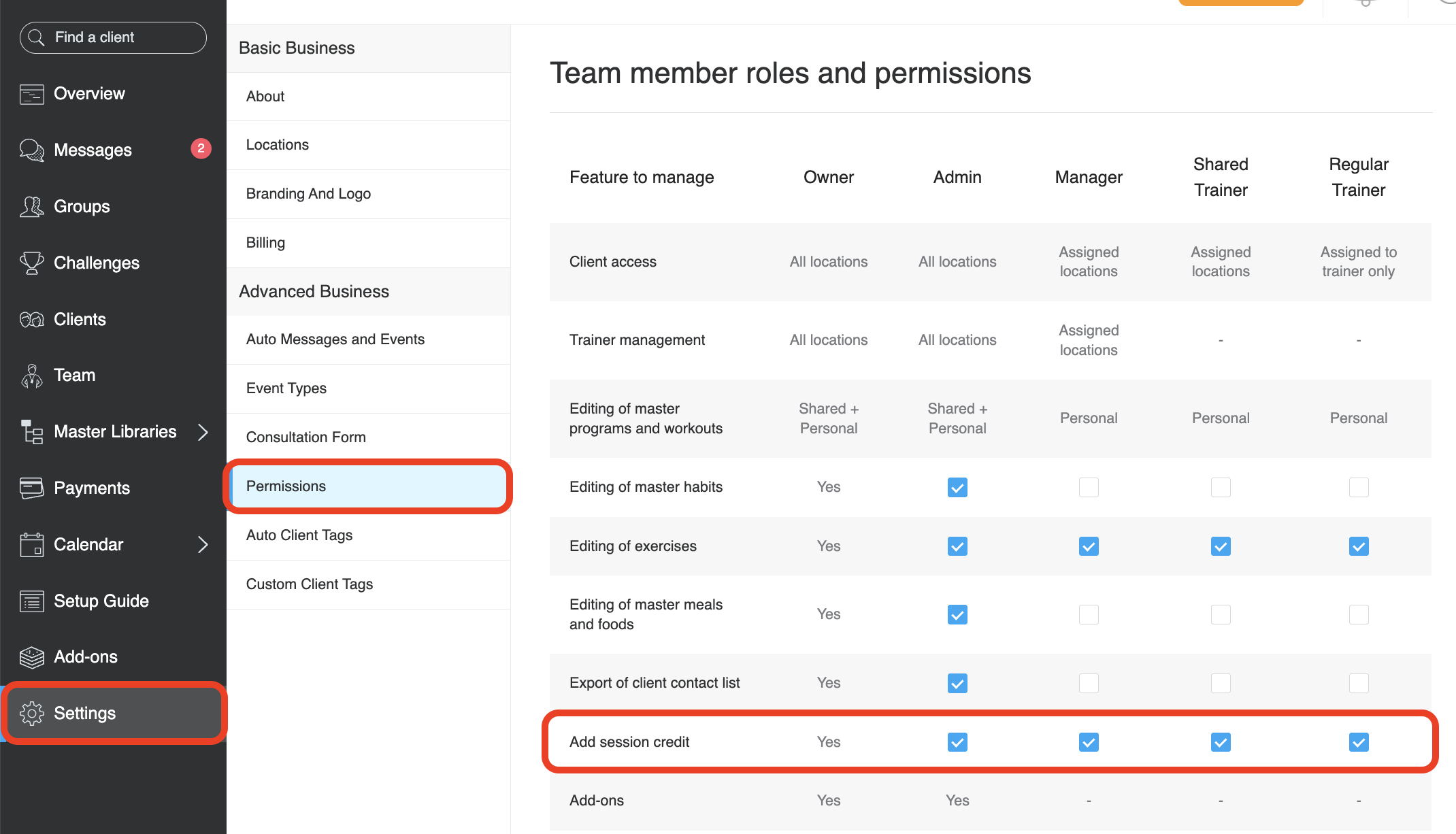This screenshot has height=834, width=1456.
Task: Open the Billing settings page
Action: click(265, 243)
